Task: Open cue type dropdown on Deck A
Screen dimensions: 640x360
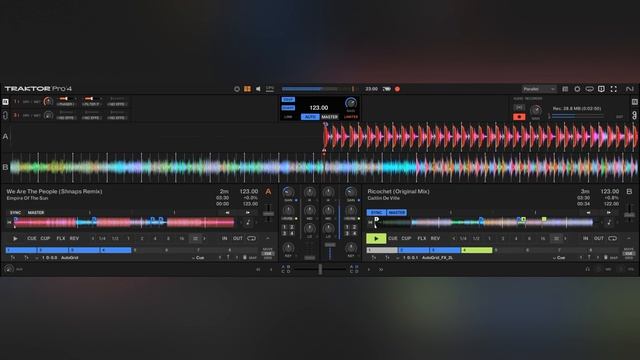Action: point(198,258)
